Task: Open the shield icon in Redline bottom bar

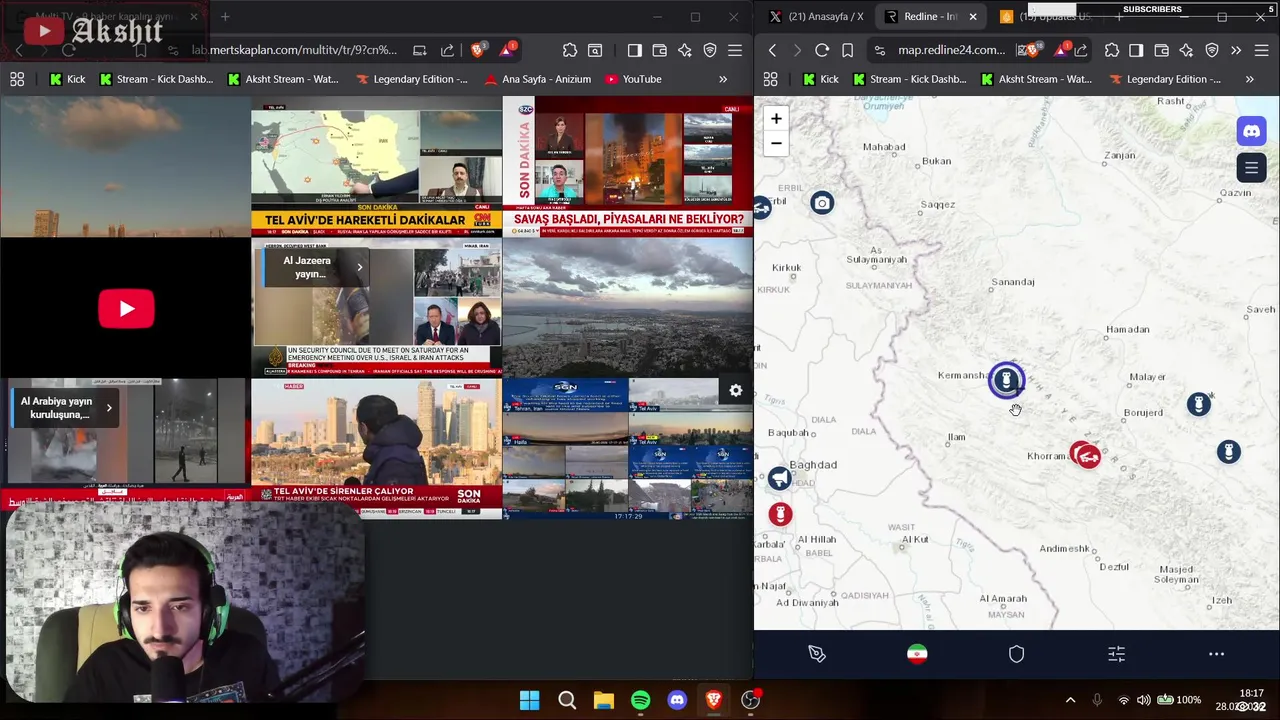Action: (1016, 654)
